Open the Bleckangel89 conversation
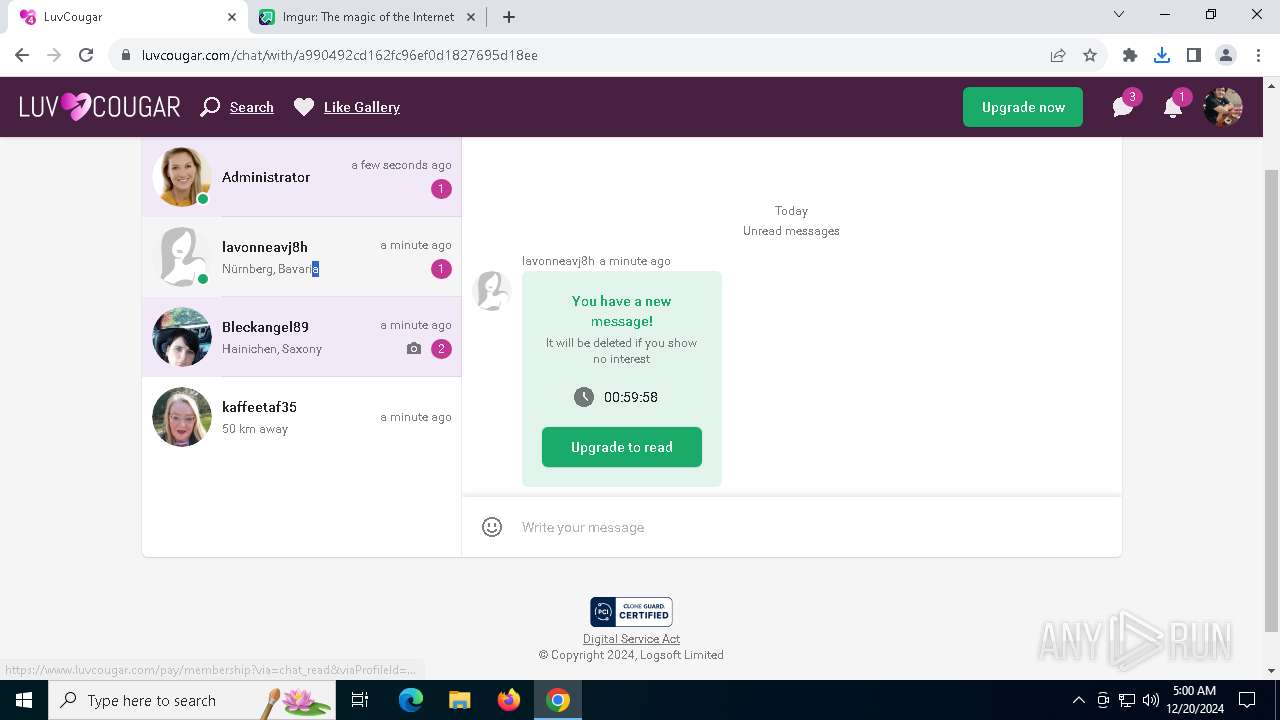Screen dimensions: 1280x720 [x=301, y=337]
